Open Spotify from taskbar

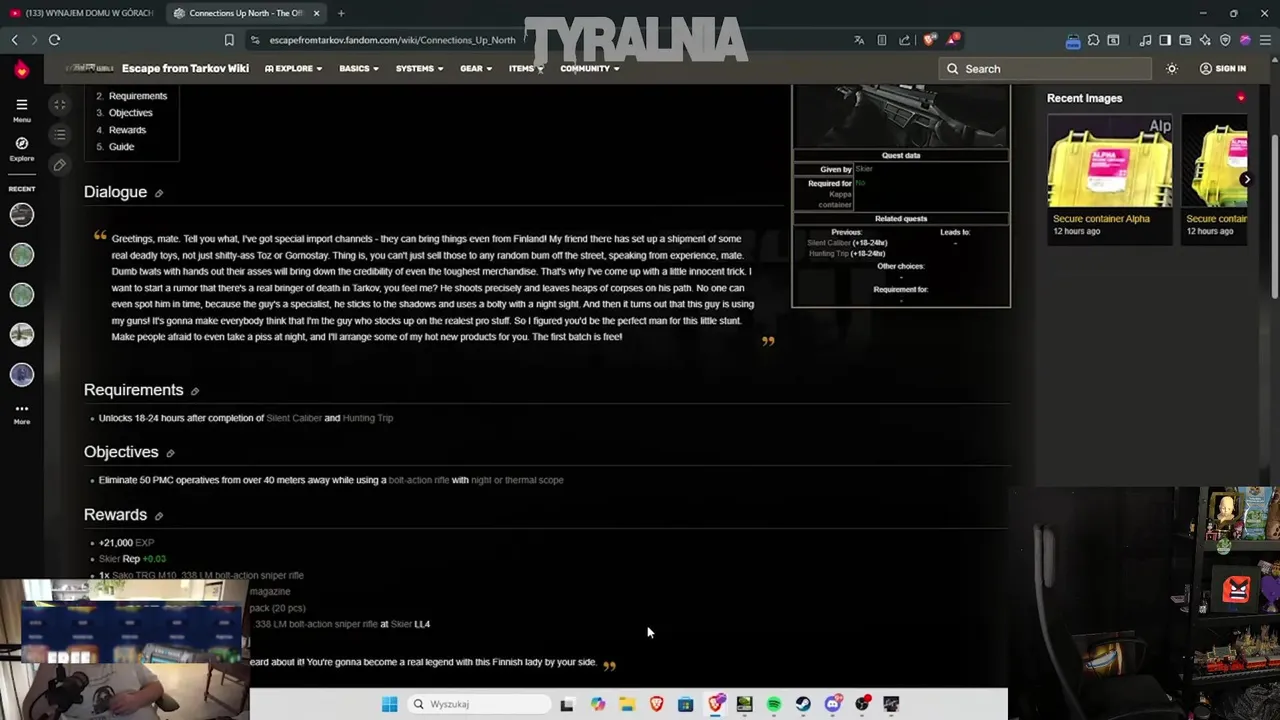tap(774, 704)
